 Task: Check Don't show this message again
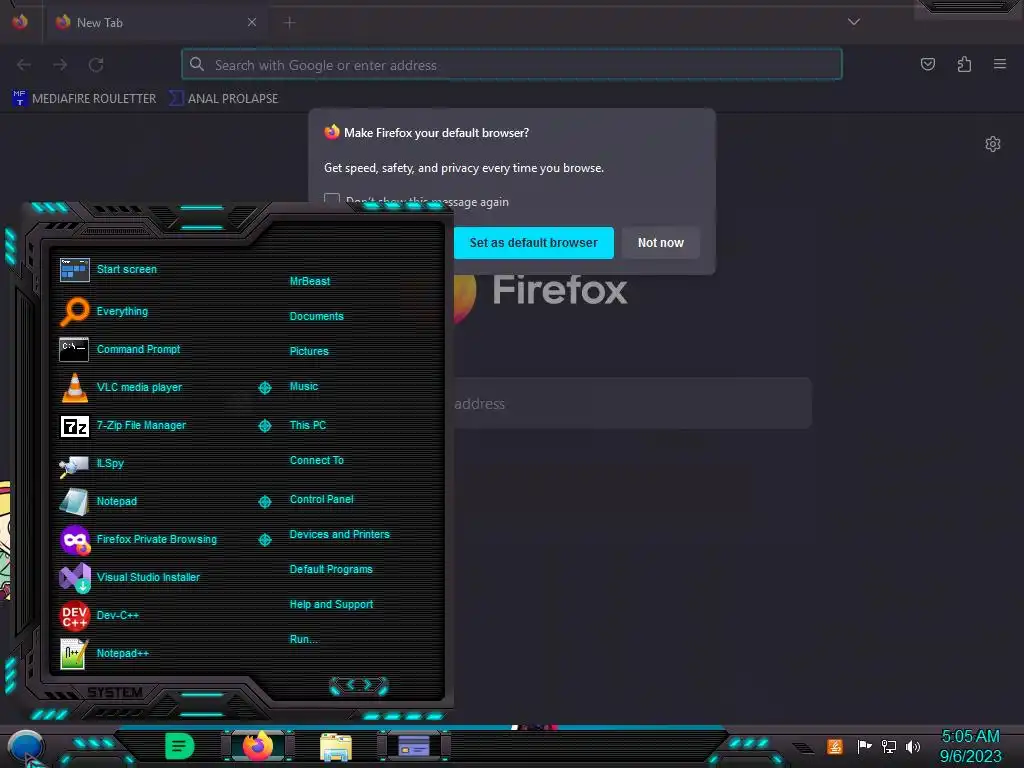coord(332,199)
